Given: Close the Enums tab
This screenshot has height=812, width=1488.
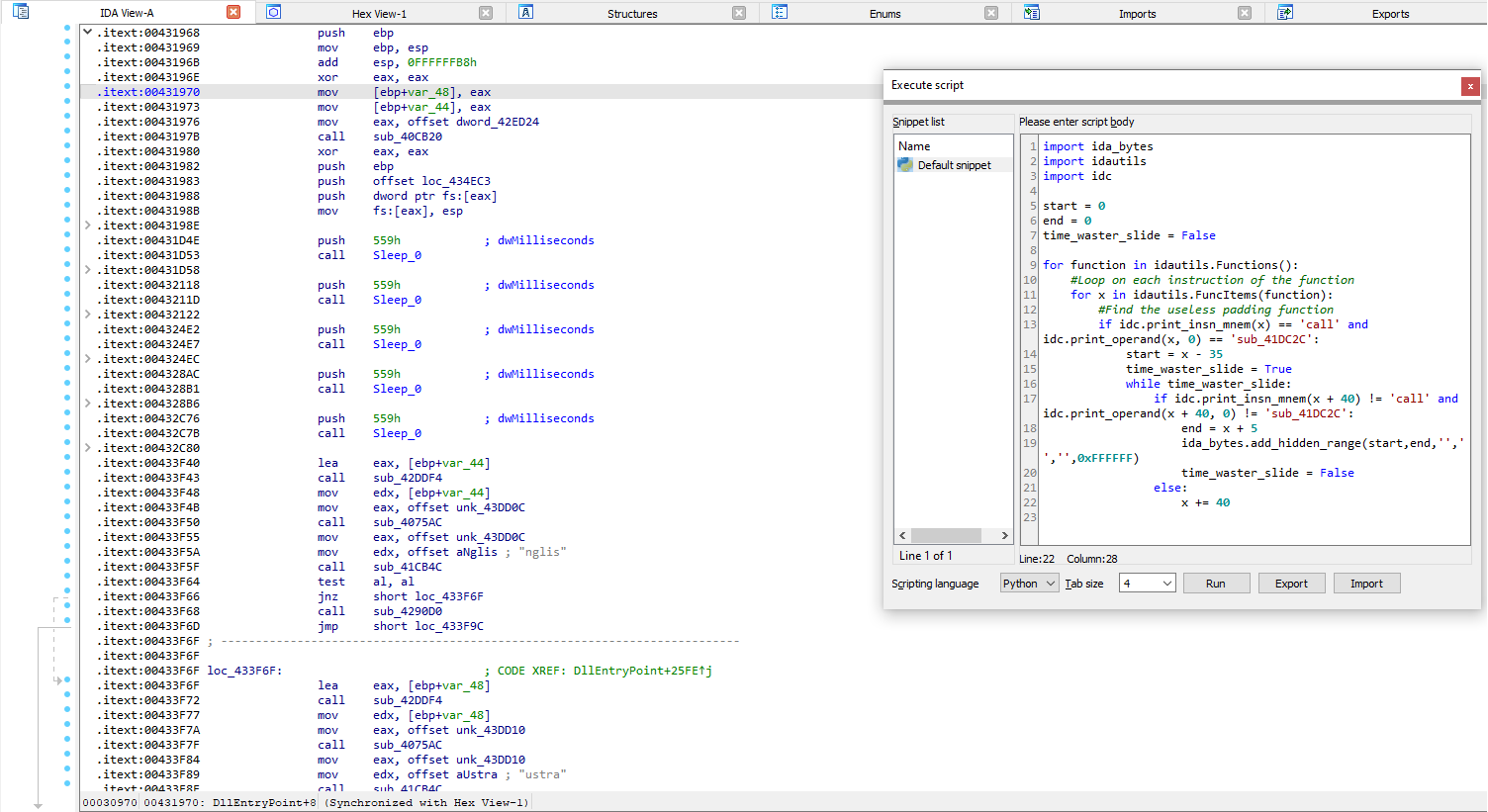Looking at the screenshot, I should tap(991, 13).
